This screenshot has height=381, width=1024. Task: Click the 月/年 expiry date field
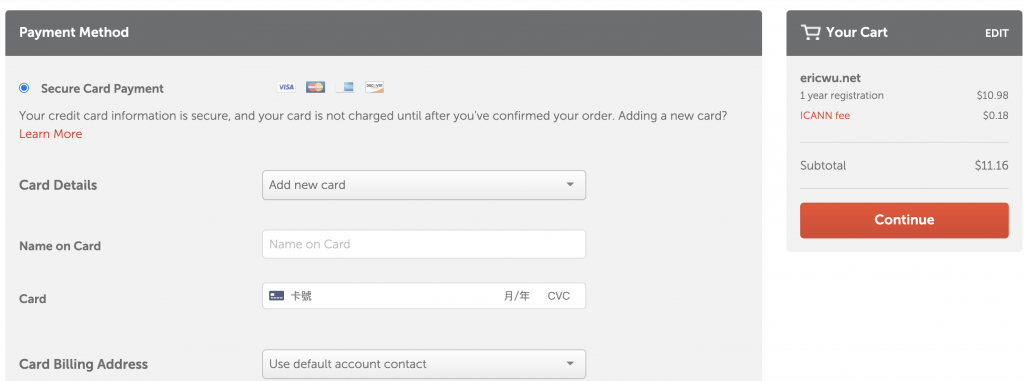pyautogui.click(x=517, y=296)
